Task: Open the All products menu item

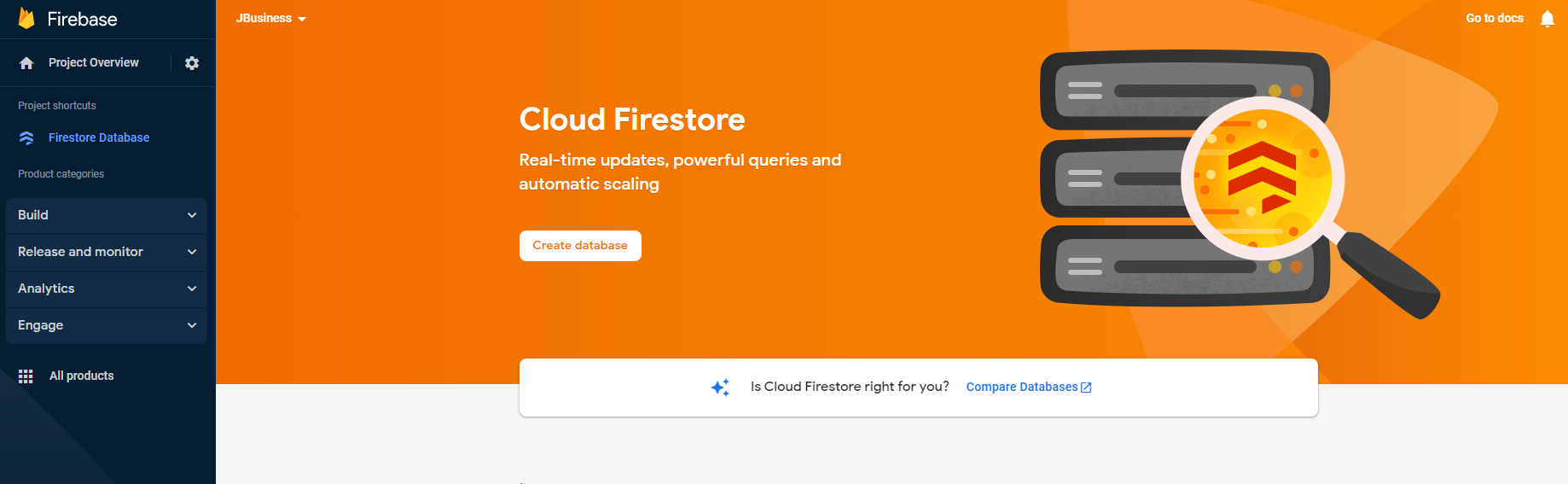Action: point(81,376)
